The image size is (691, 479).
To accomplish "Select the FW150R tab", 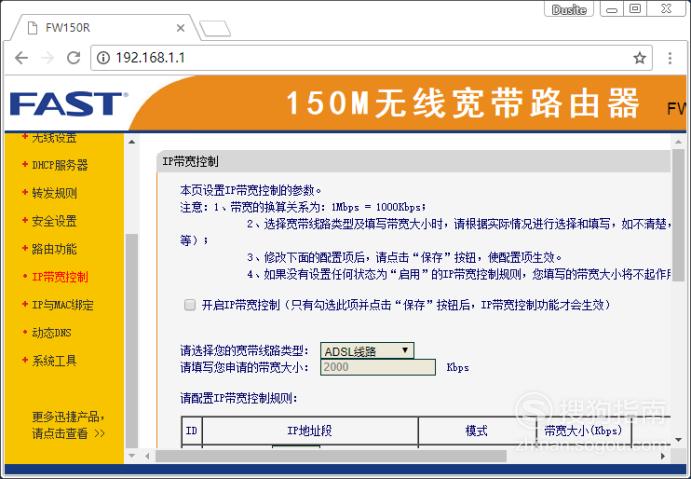I will pyautogui.click(x=104, y=28).
